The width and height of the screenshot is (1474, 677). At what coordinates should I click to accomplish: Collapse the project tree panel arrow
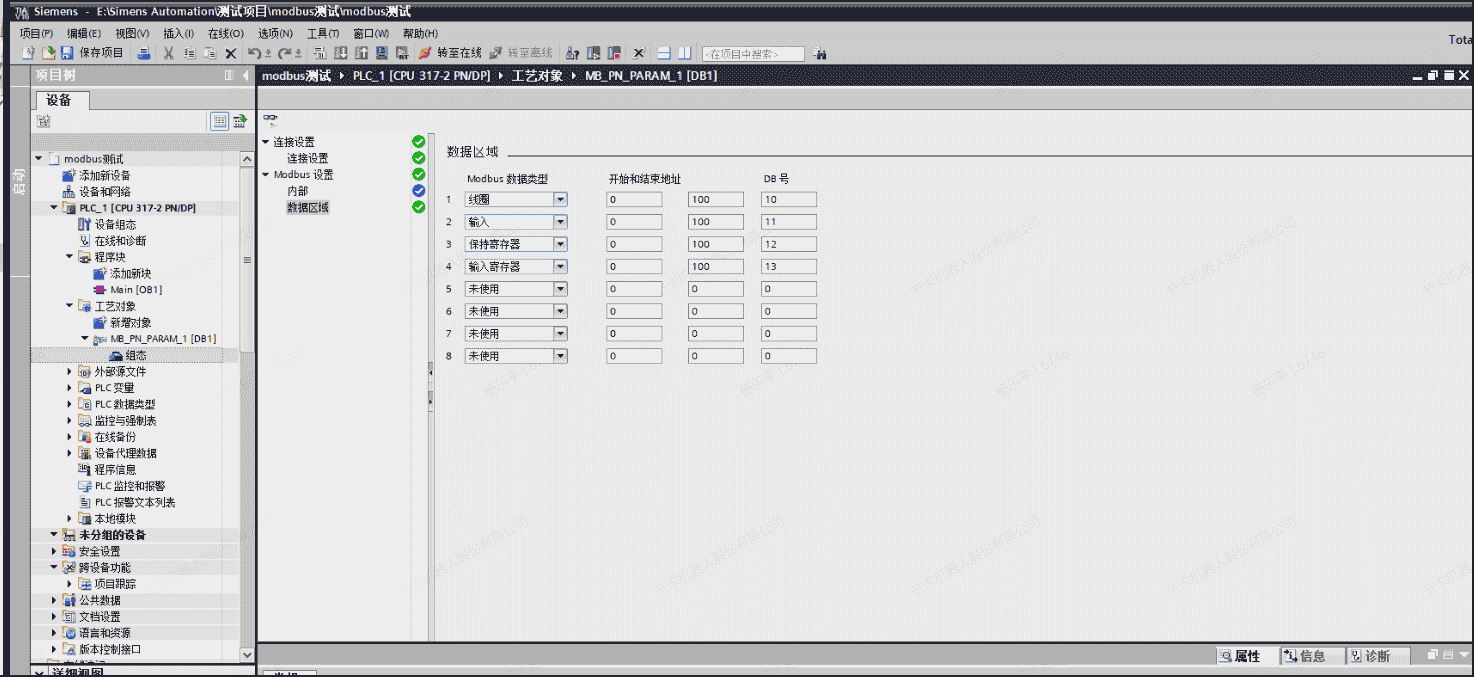pos(245,76)
